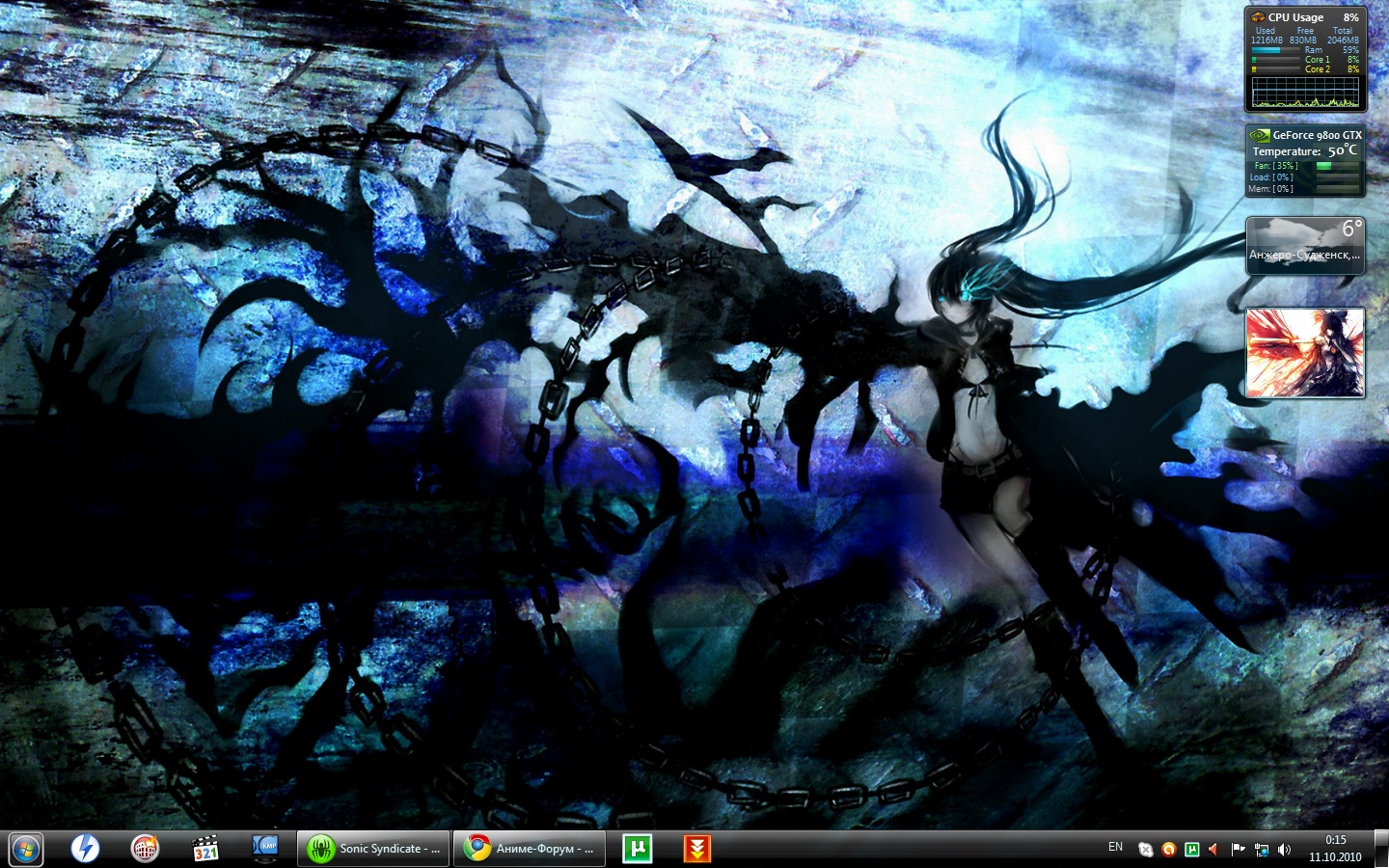
Task: Click the CPU history graph in gadget
Action: 1305,92
